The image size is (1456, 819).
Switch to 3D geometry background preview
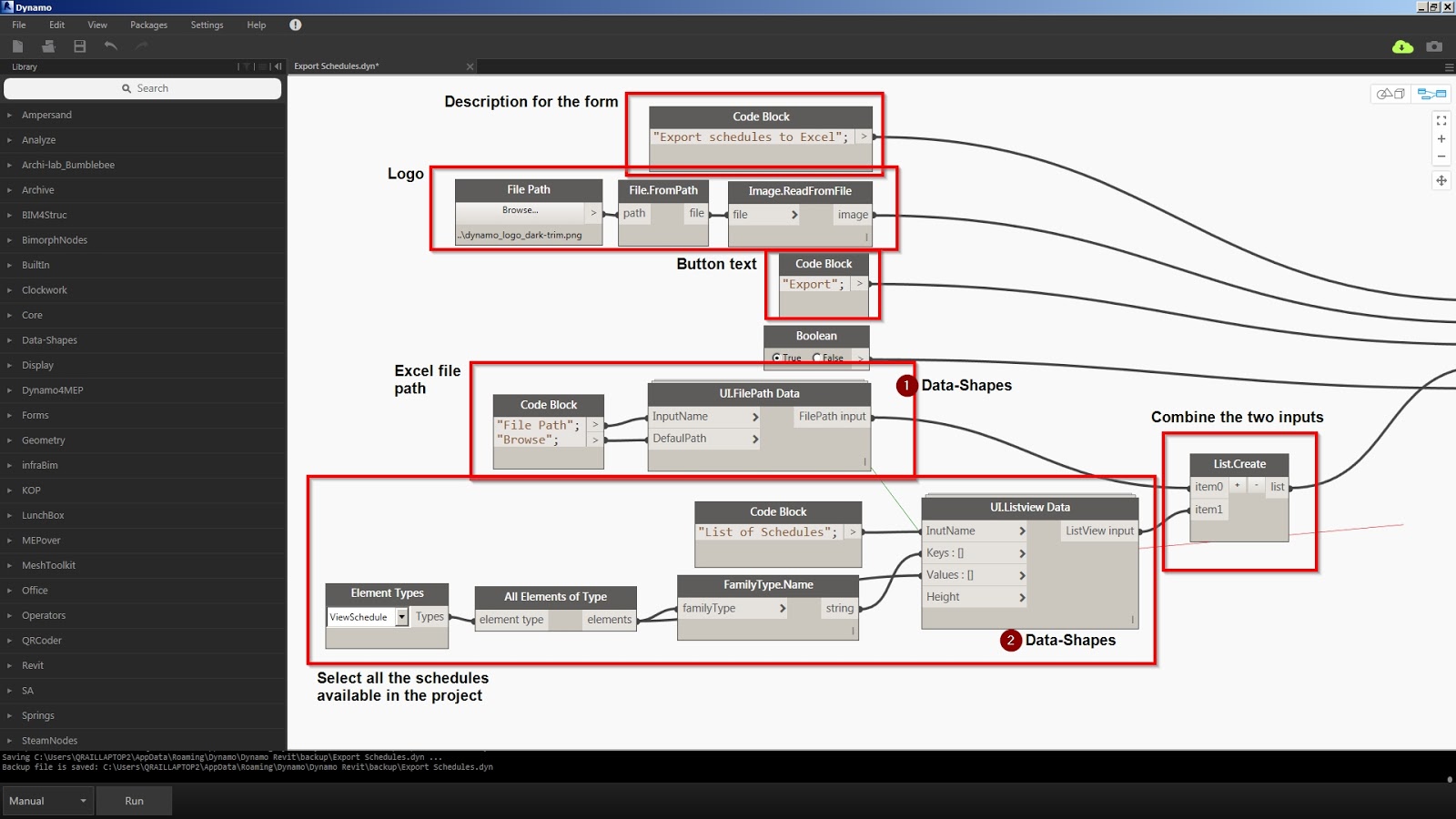(1390, 94)
